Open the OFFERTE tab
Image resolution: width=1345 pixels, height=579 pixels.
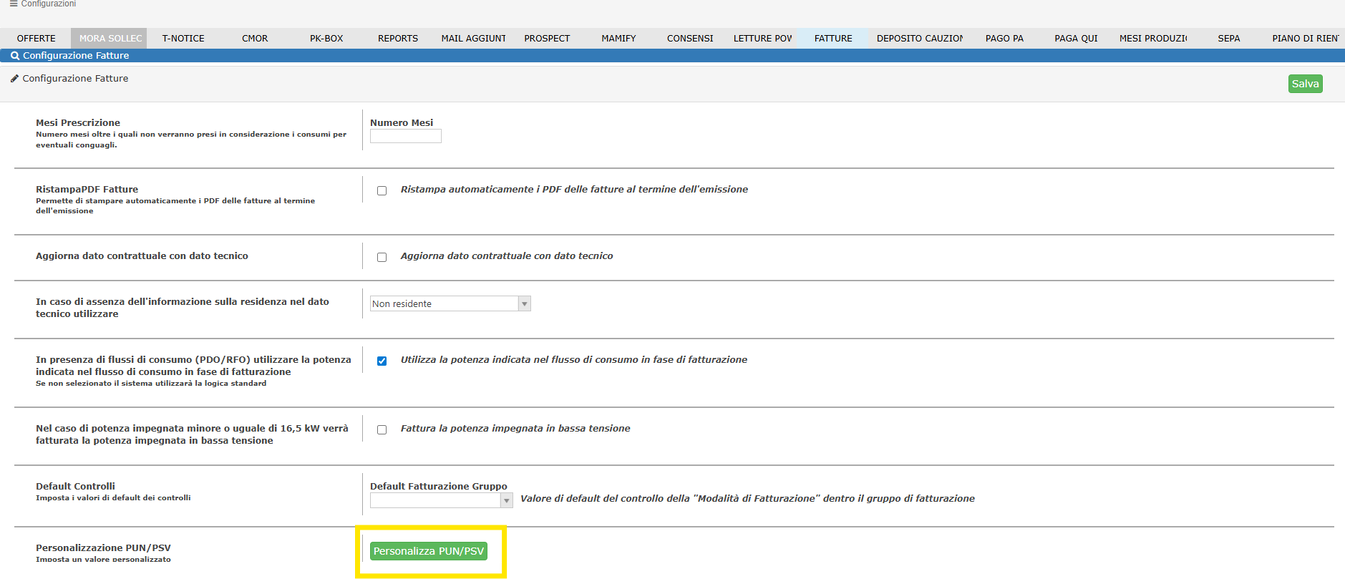pos(36,38)
